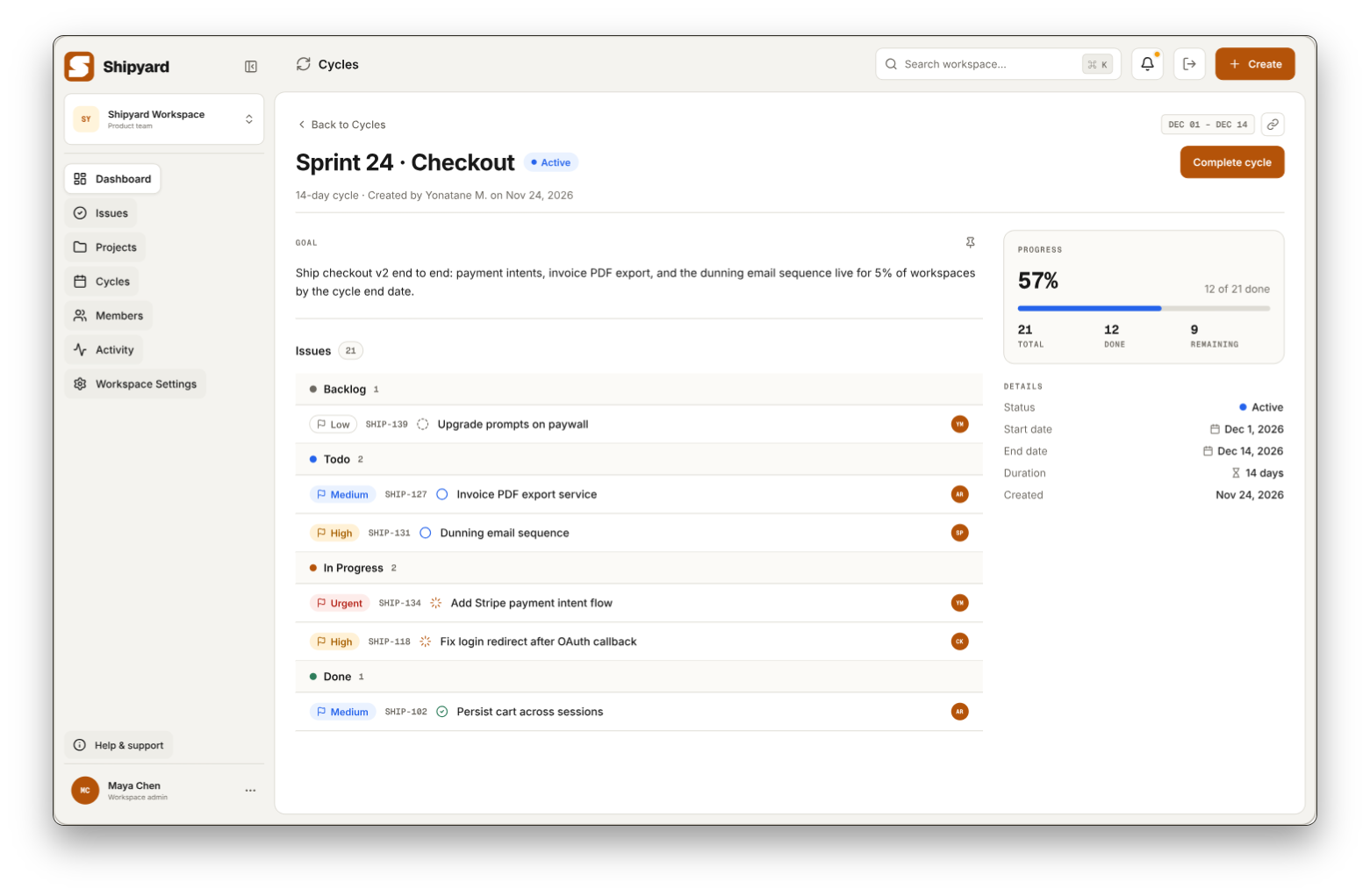
Task: Click the DEC 01 - DEC 14 date range
Action: pyautogui.click(x=1208, y=125)
